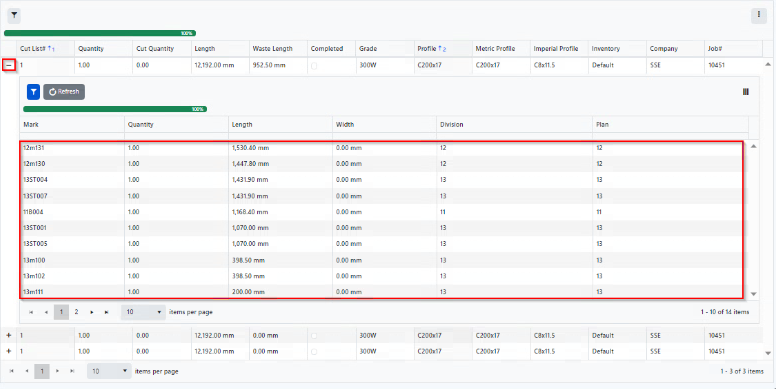
Task: Select mark 13m111 cell
Action: [72, 292]
